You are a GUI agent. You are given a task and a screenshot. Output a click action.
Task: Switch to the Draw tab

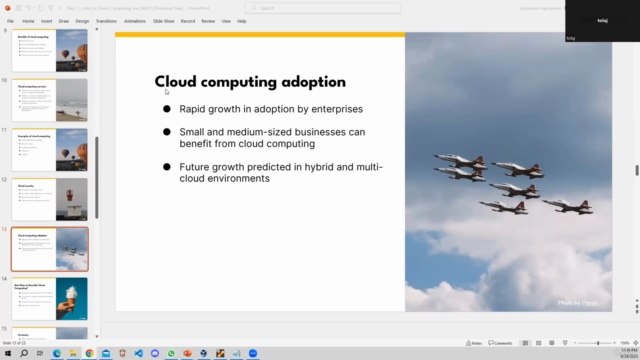(64, 21)
